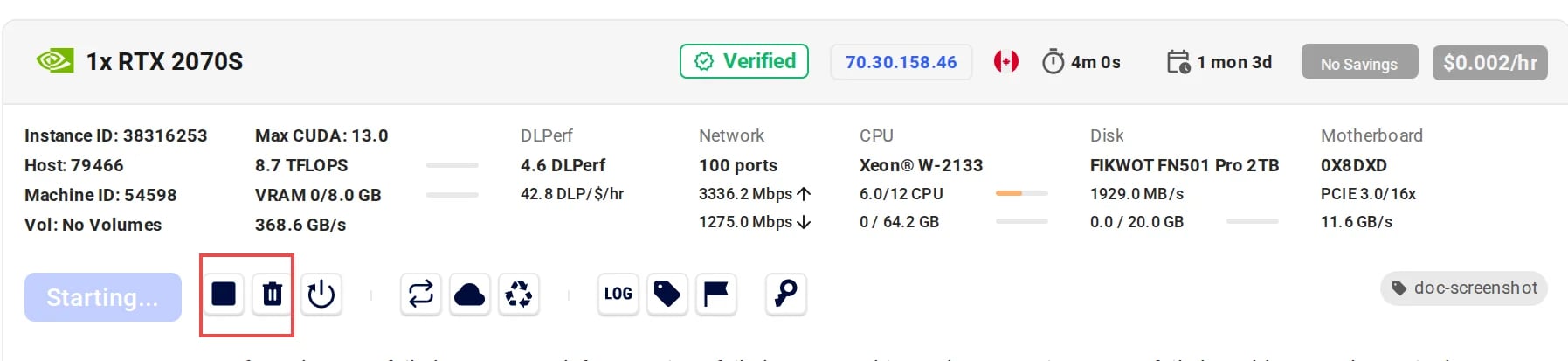Image resolution: width=1568 pixels, height=361 pixels.
Task: Click the calendar duration icon
Action: point(1178,61)
